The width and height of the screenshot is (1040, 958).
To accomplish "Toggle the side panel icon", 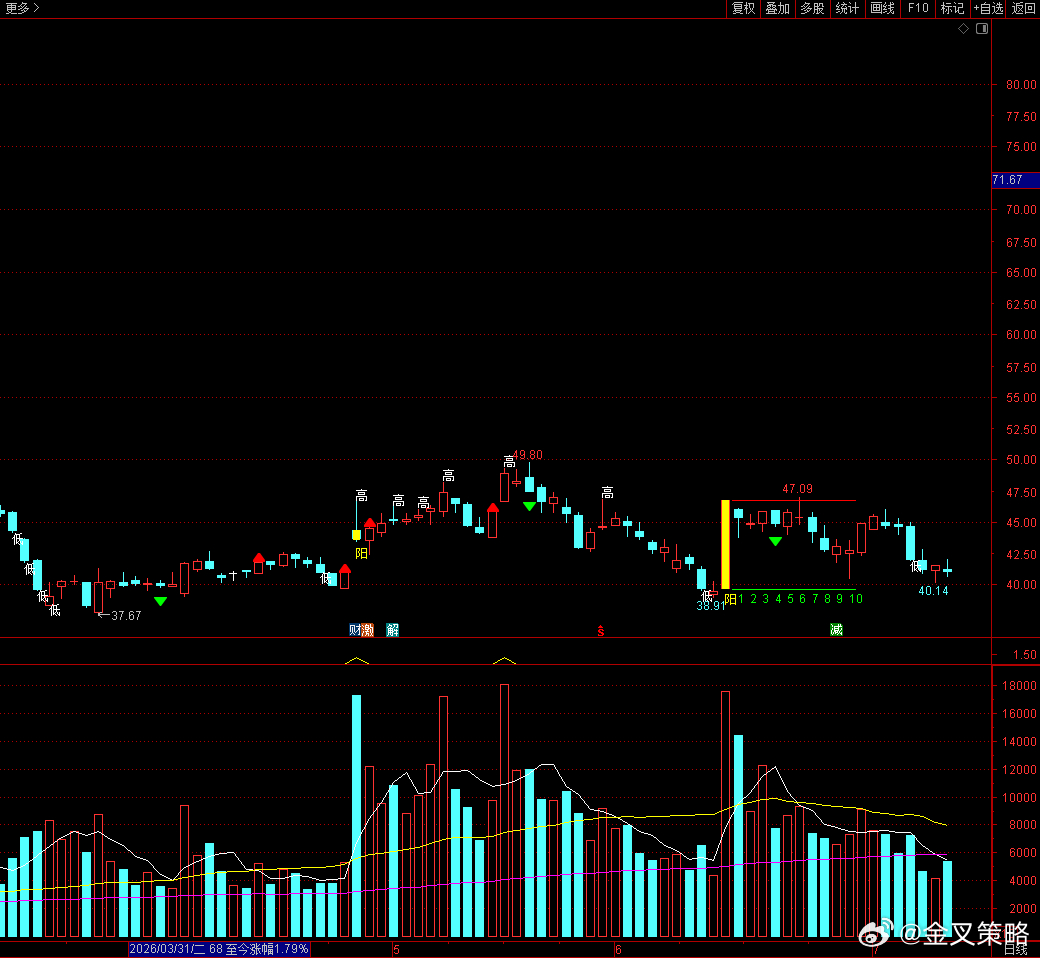I will 982,29.
